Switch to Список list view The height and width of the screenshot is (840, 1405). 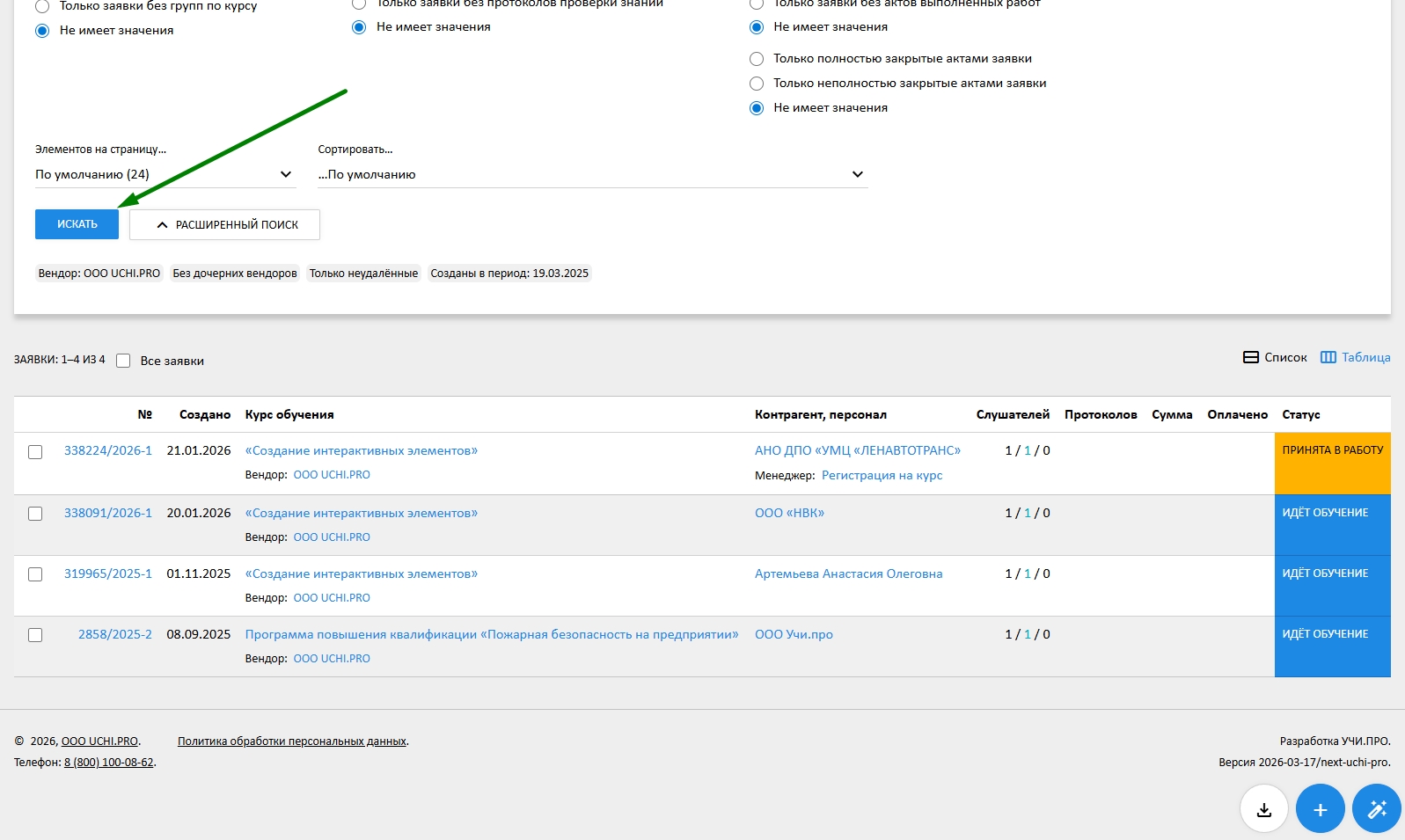[x=1275, y=357]
